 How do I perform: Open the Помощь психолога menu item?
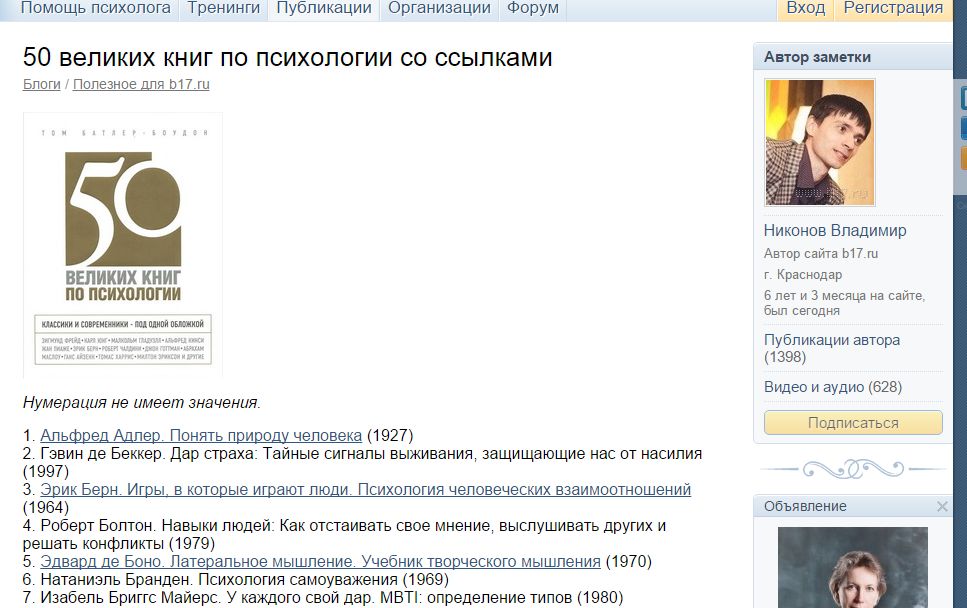tap(96, 8)
